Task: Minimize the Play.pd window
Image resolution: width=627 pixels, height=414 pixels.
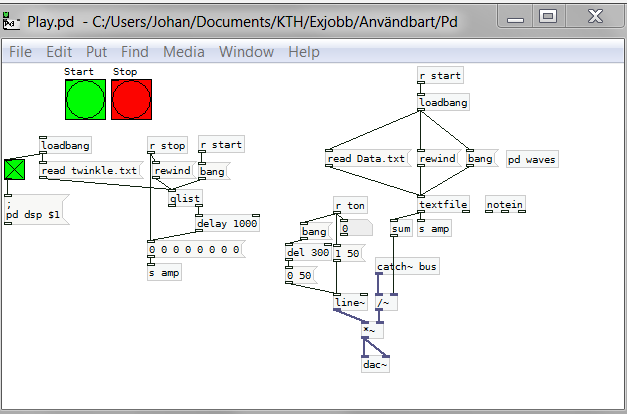Action: pyautogui.click(x=515, y=17)
